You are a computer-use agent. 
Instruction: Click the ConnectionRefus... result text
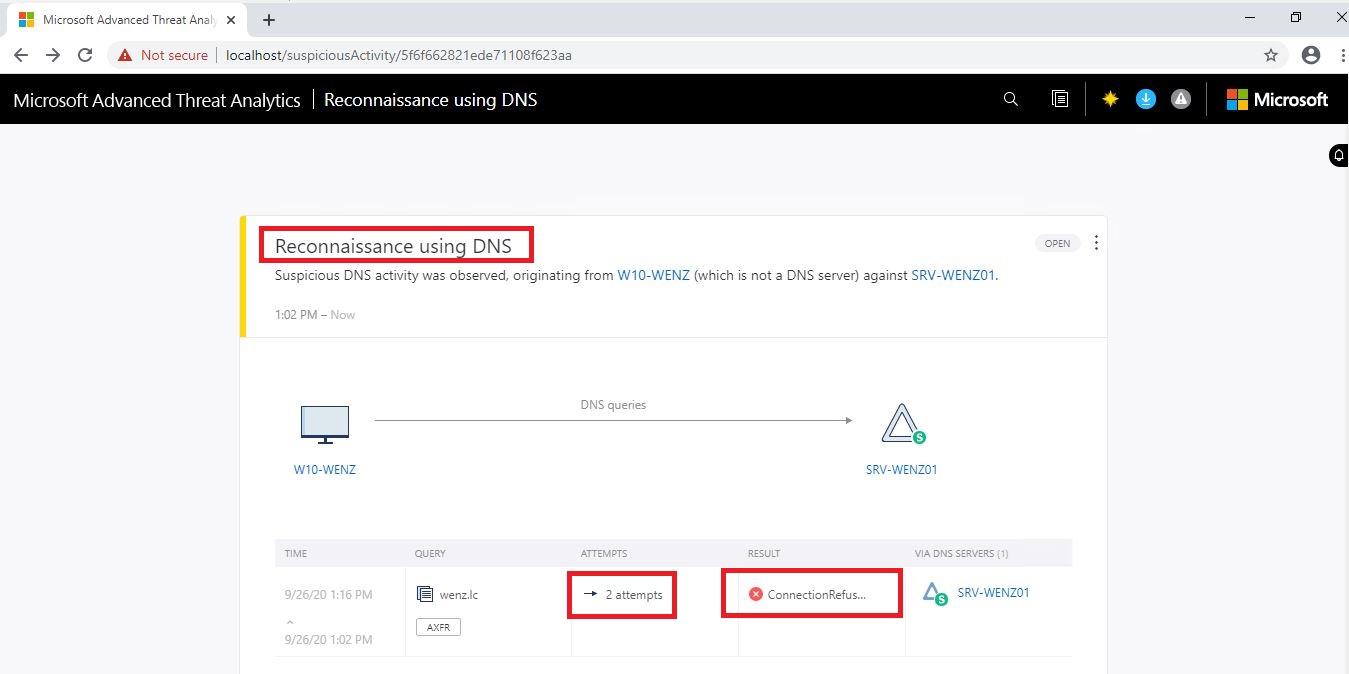coord(816,594)
